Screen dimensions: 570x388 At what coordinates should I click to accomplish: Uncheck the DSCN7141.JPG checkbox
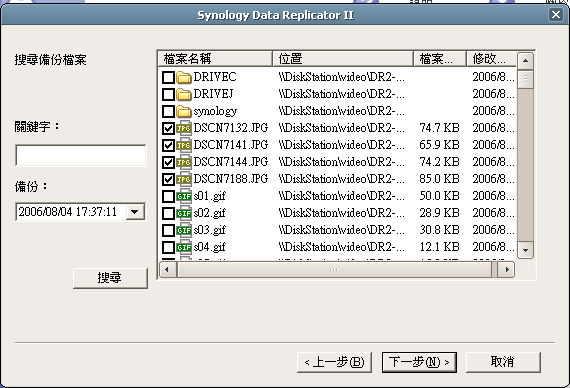[x=168, y=145]
